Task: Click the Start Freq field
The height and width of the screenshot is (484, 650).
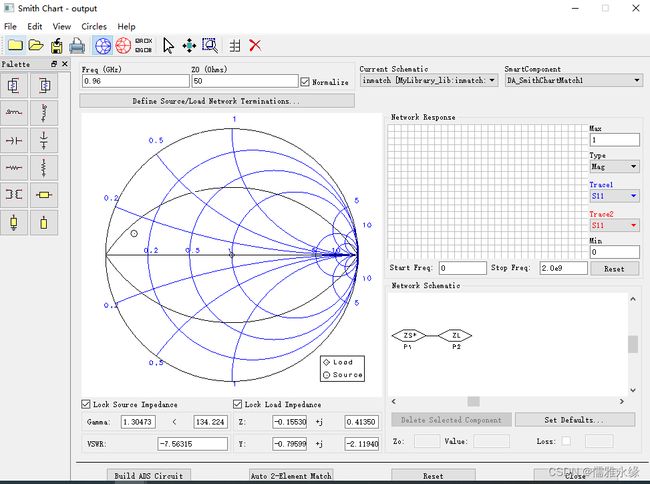Action: [x=463, y=268]
